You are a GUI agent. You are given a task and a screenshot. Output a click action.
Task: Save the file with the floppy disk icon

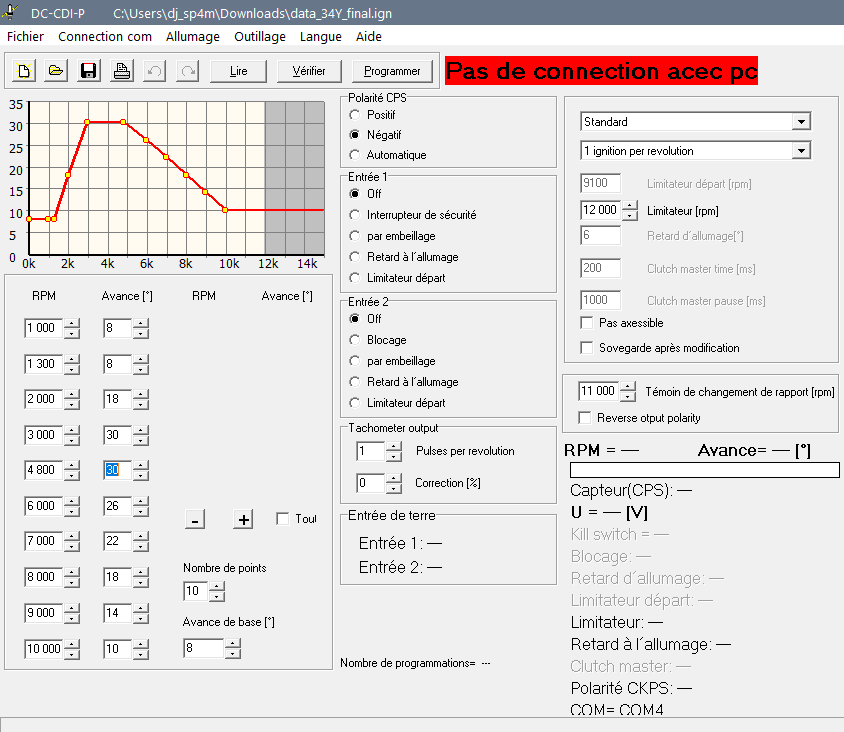(x=88, y=71)
